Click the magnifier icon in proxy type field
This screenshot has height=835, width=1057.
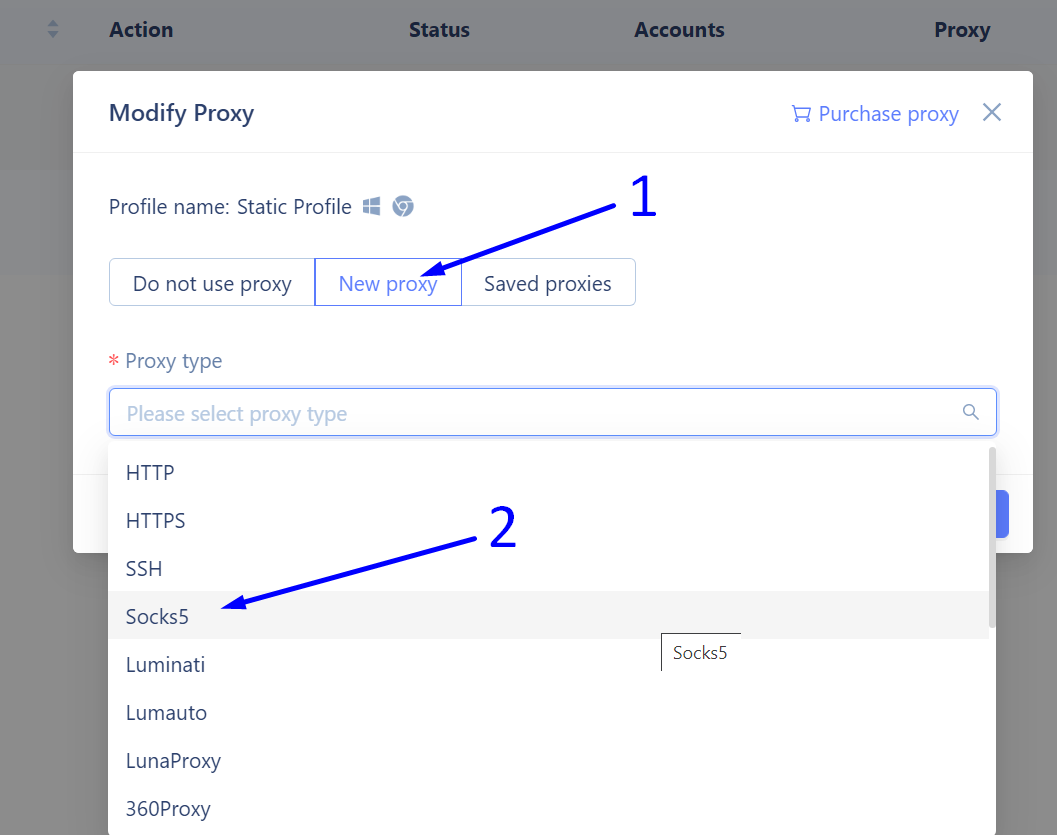970,412
